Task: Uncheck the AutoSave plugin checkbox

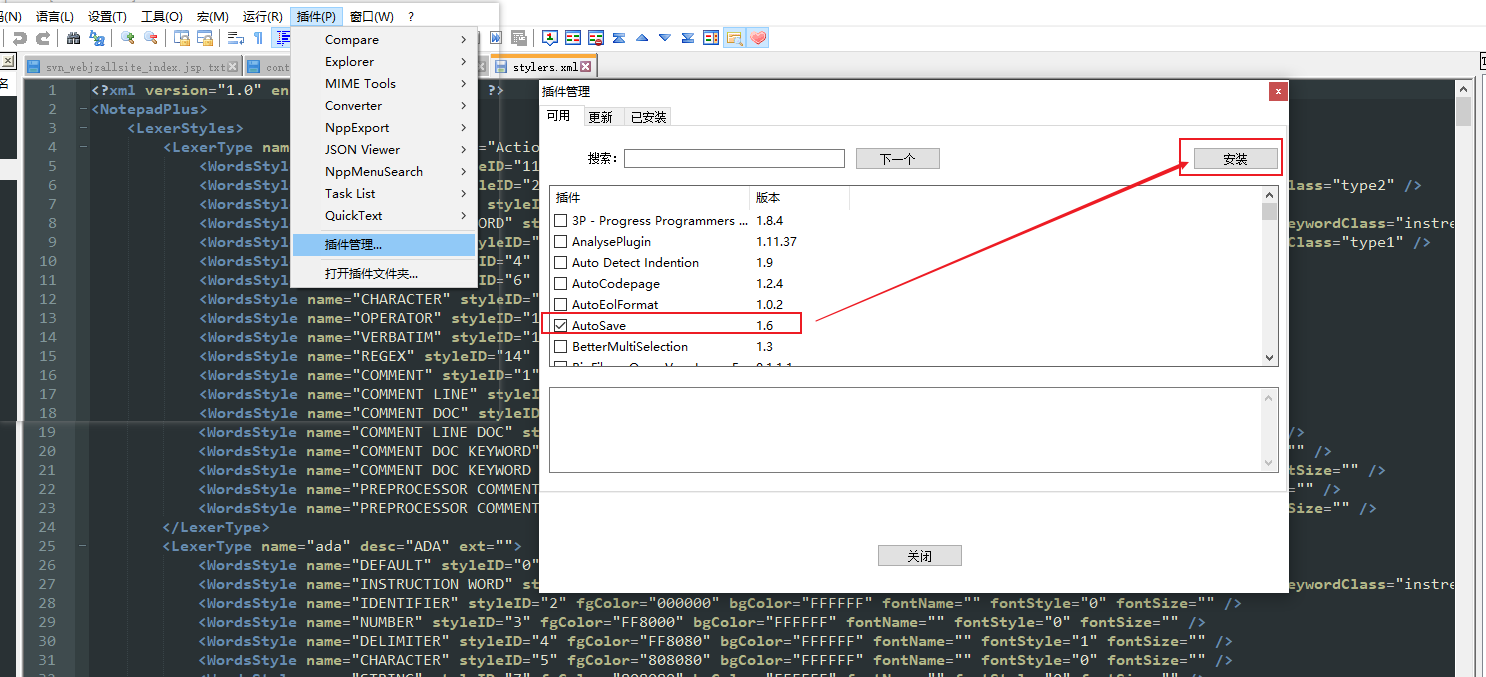Action: (561, 324)
